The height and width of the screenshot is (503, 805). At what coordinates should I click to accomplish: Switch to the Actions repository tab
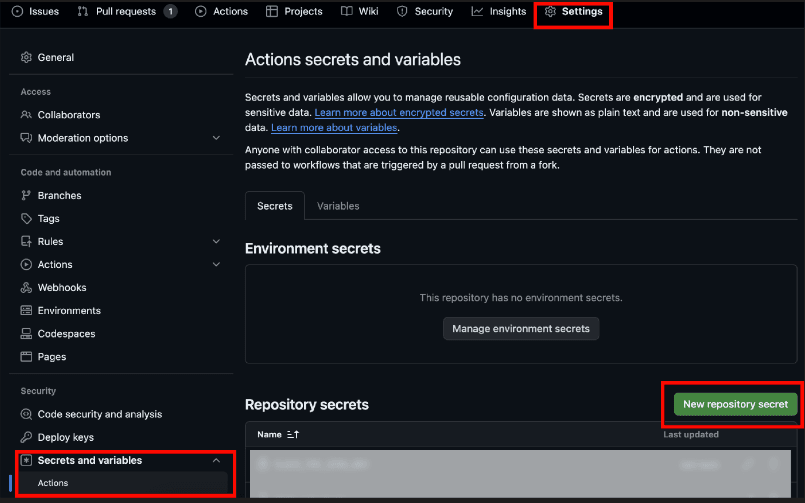221,11
